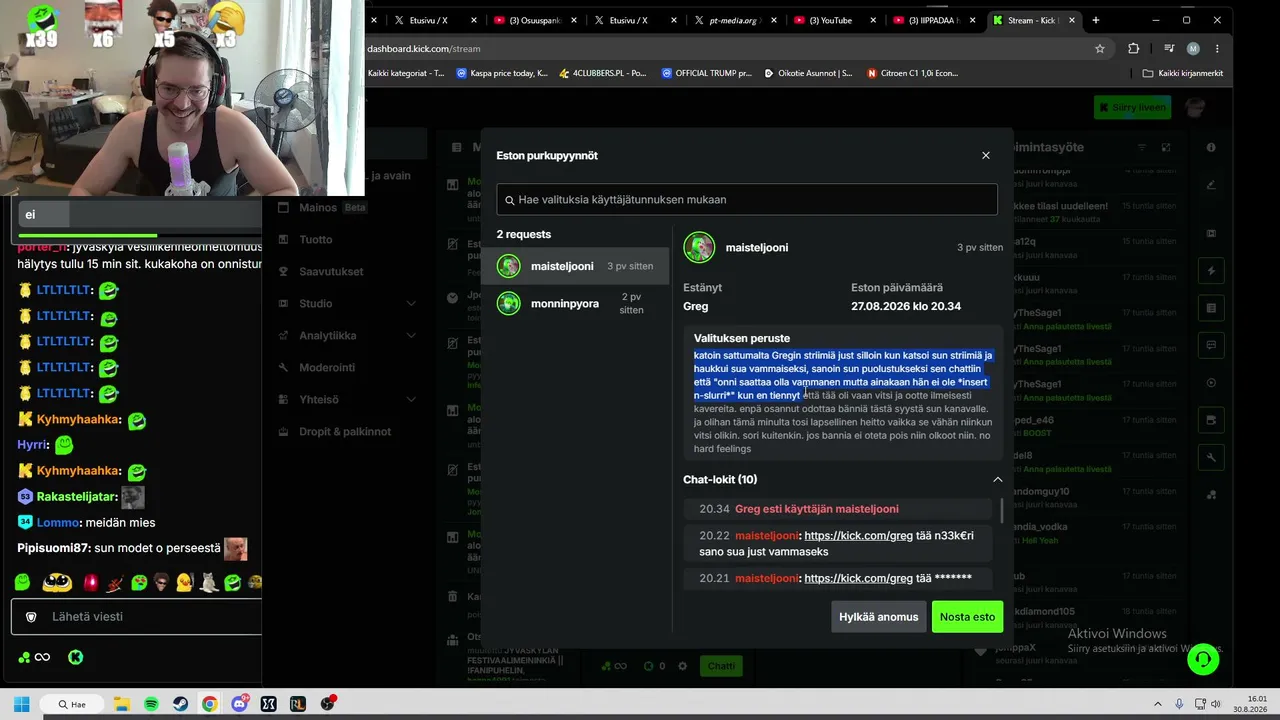Open Kaspa price today bookmark

click(502, 73)
